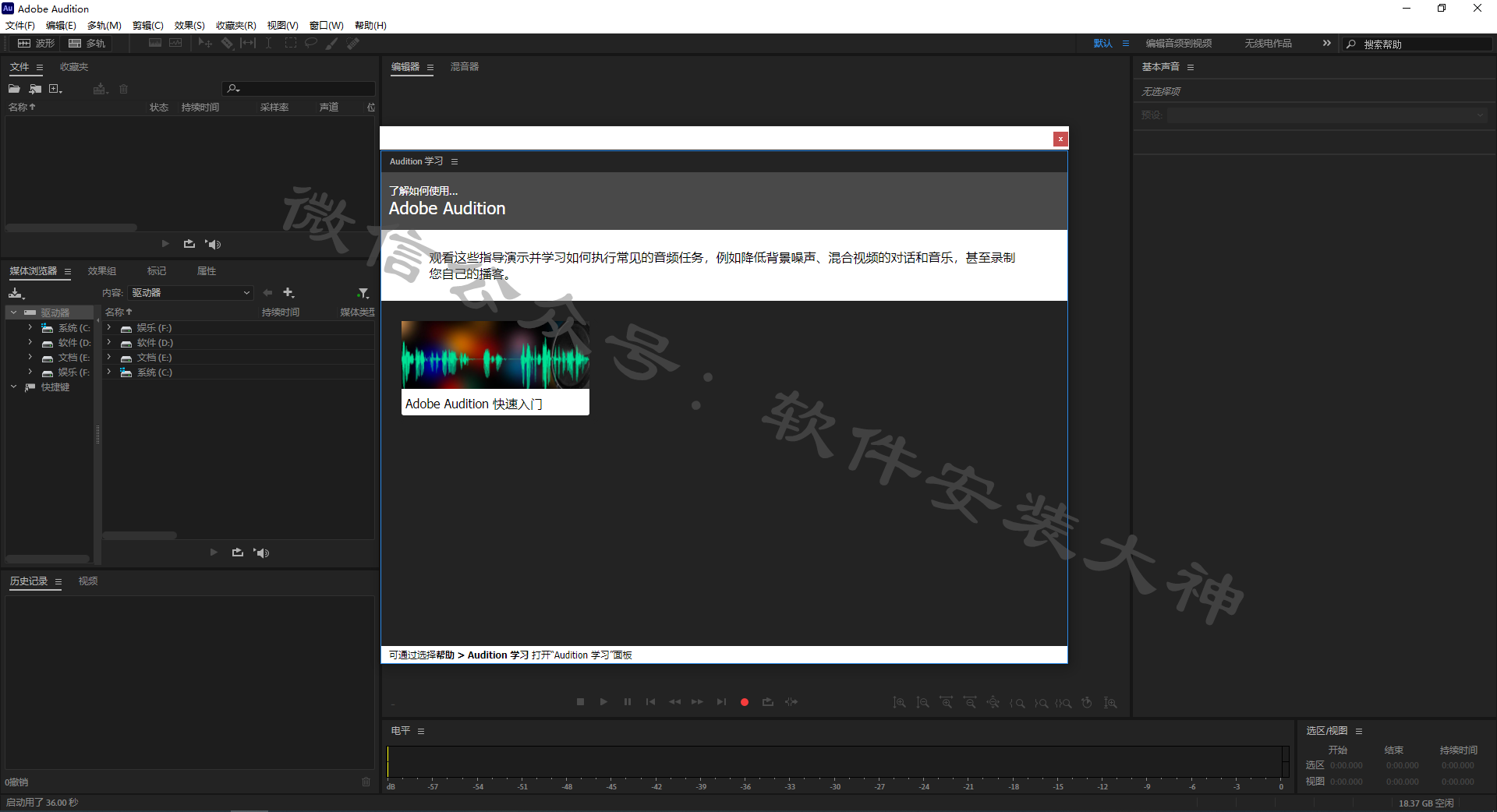Click Zoom In amplitude icon
The width and height of the screenshot is (1497, 812).
click(x=899, y=703)
